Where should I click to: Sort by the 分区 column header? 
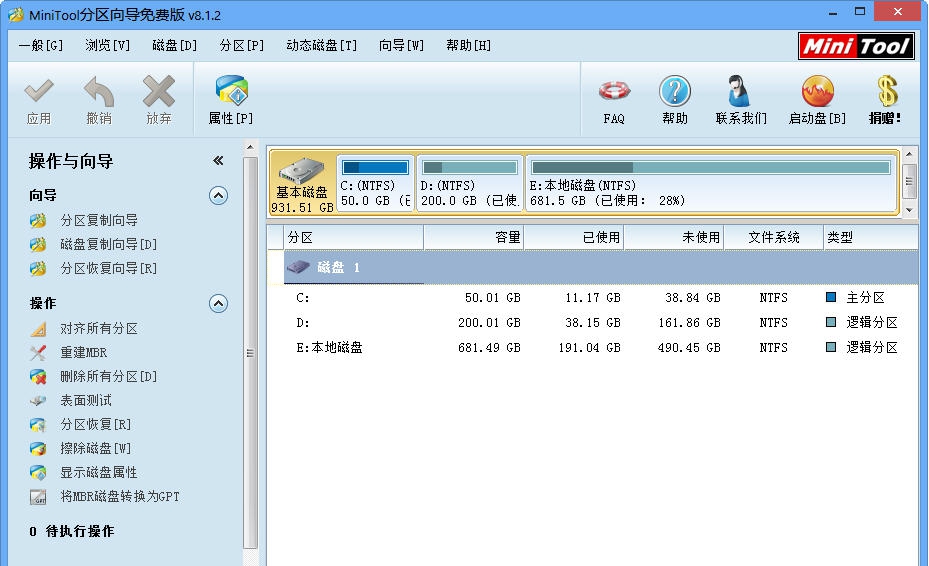tap(354, 238)
